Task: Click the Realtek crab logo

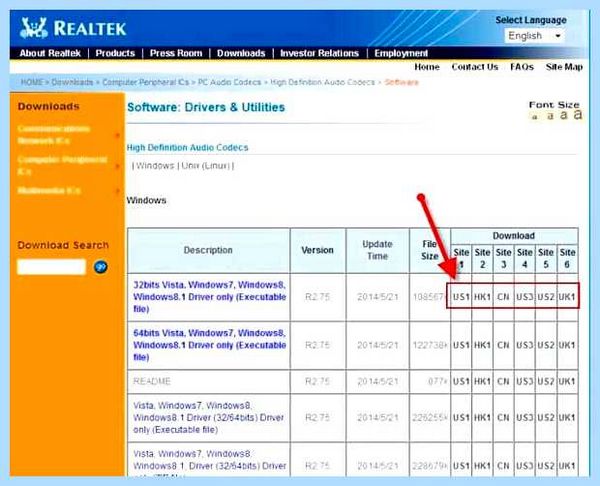Action: 34,28
